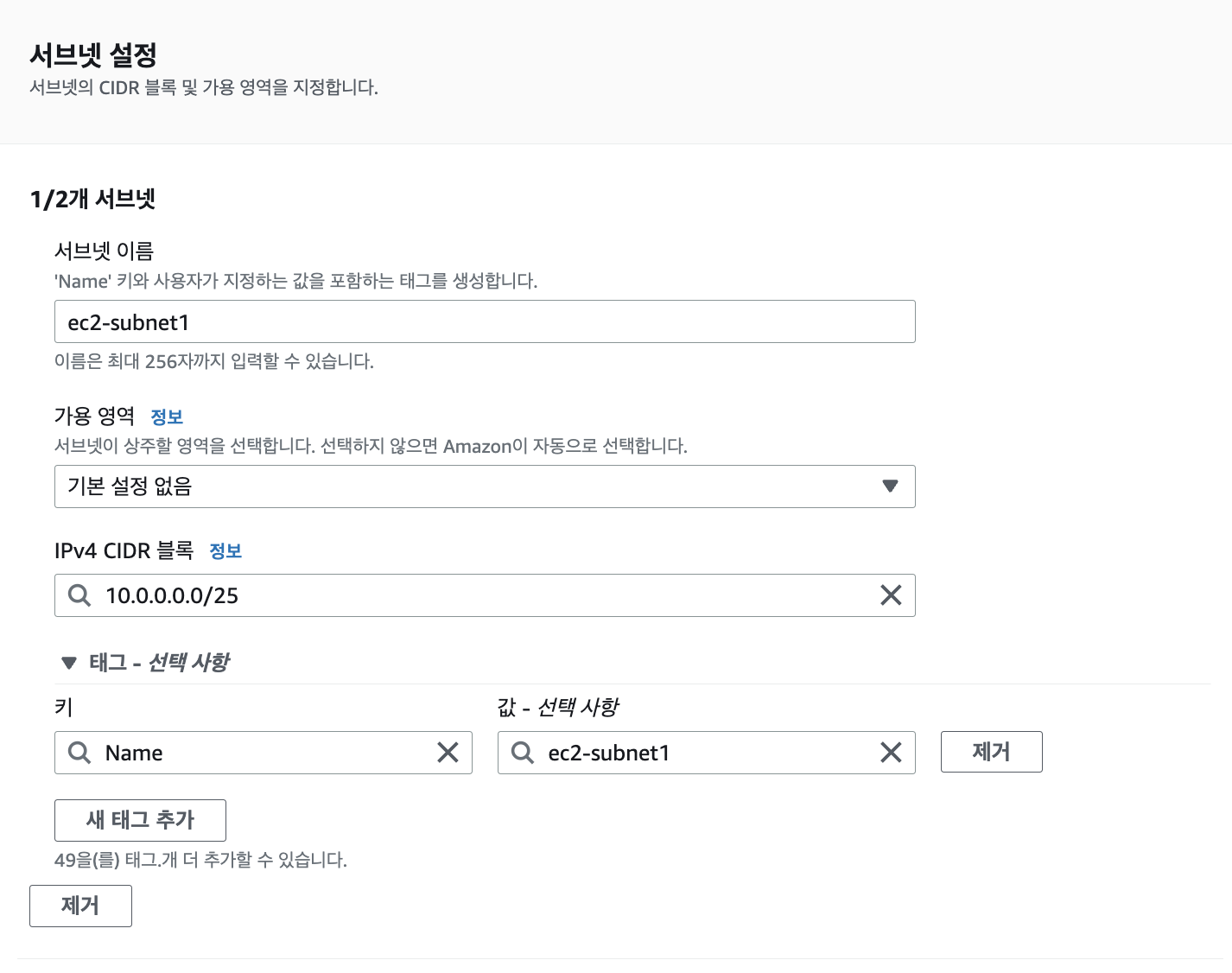Click the '태그 - 선택 사항' section heading text
The width and height of the screenshot is (1232, 973).
(x=159, y=663)
